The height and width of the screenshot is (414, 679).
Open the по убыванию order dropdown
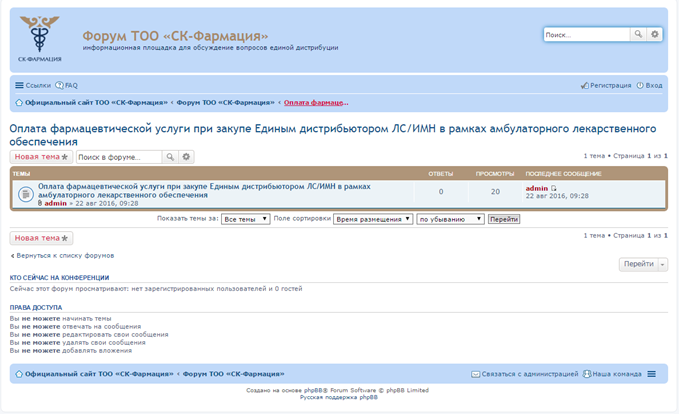(450, 219)
